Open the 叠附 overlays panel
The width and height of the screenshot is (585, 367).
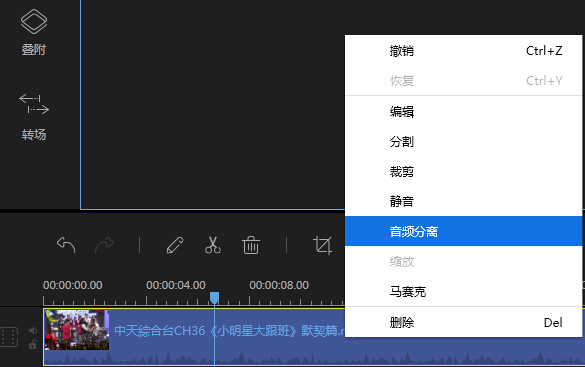tap(34, 32)
